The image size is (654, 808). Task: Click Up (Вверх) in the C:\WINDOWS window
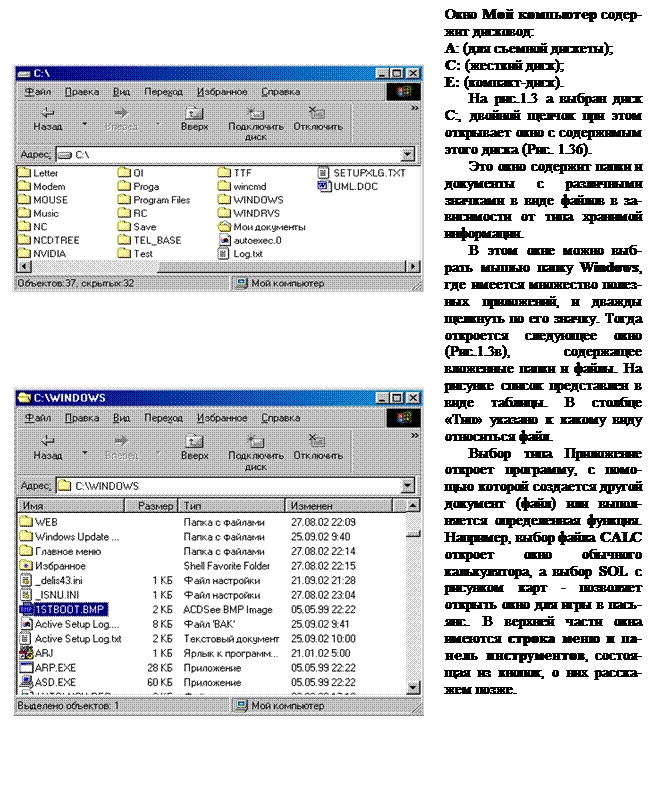(x=194, y=448)
